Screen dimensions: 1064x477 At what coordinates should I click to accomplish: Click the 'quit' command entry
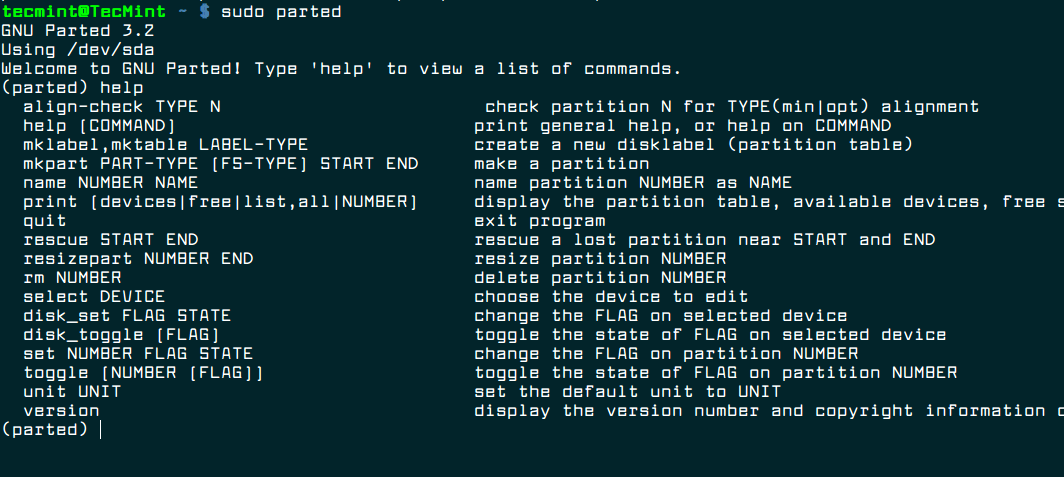pyautogui.click(x=45, y=221)
